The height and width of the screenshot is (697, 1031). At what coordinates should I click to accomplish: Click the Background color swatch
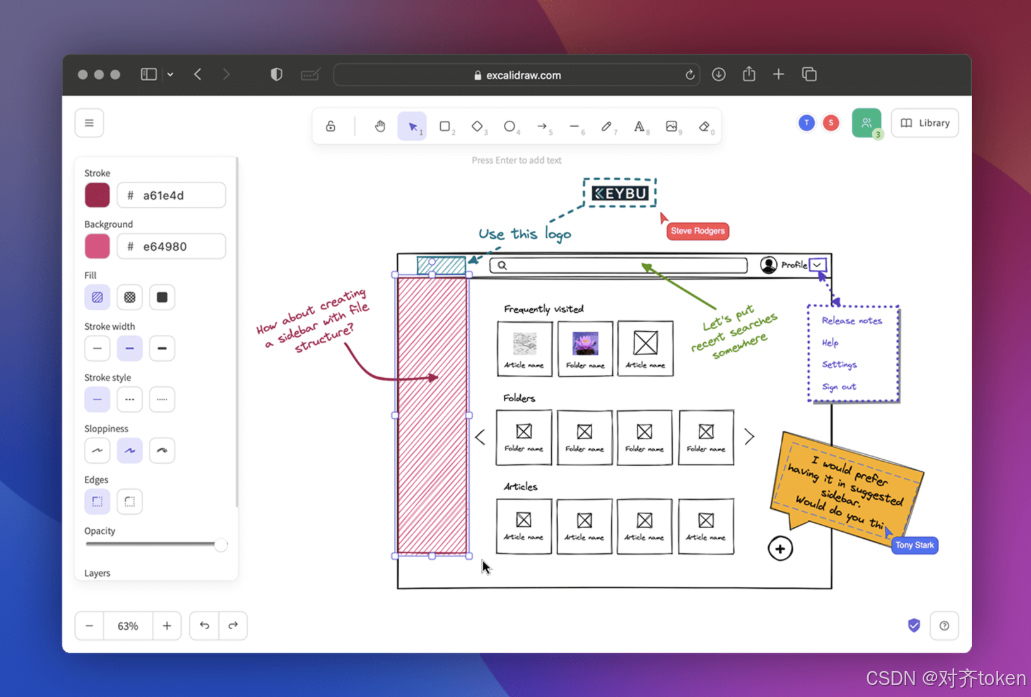coord(97,247)
